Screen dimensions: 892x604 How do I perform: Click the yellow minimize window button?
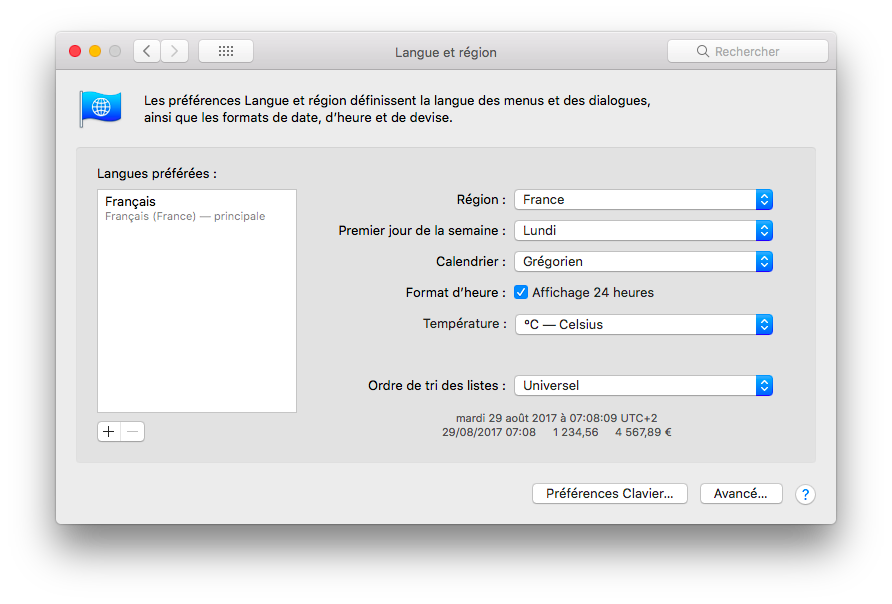point(95,51)
